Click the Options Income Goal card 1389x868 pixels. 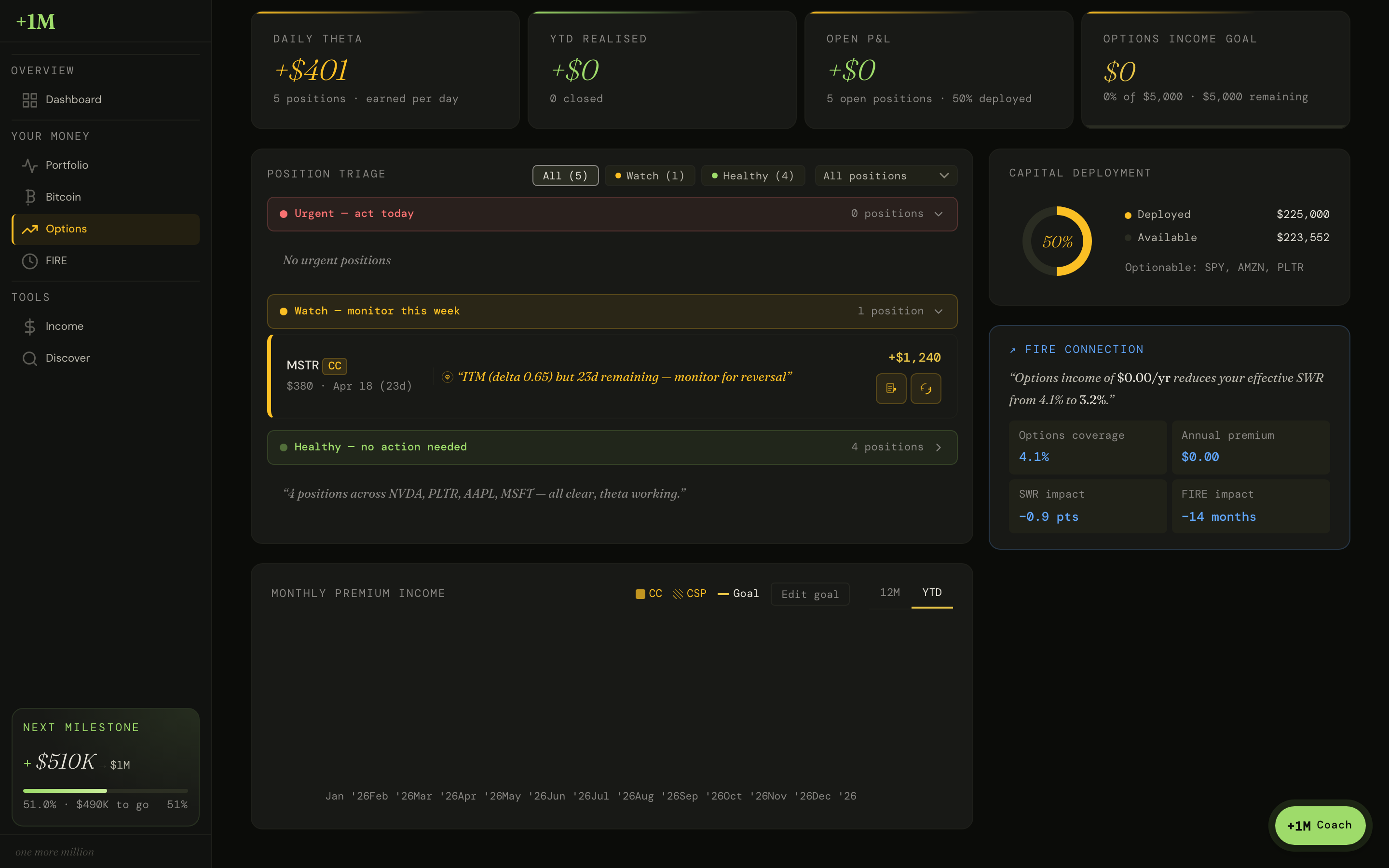(x=1215, y=70)
